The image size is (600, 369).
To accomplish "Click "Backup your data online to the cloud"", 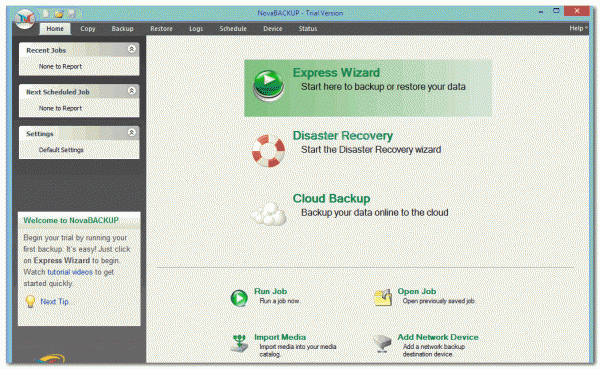I will pyautogui.click(x=375, y=212).
